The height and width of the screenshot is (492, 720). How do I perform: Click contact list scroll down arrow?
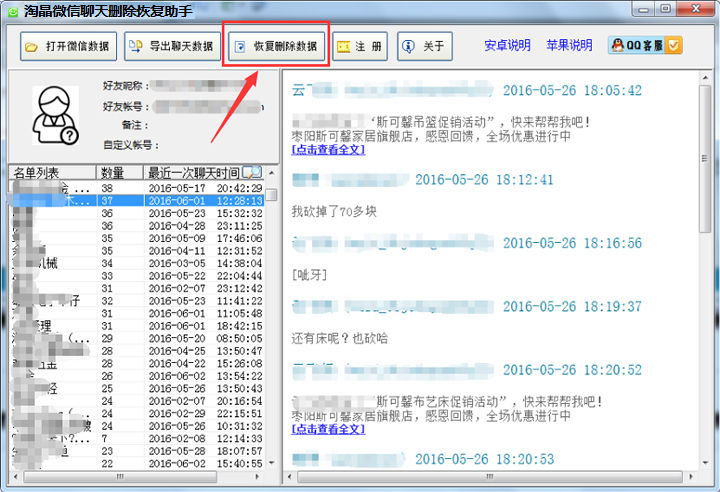pos(271,463)
